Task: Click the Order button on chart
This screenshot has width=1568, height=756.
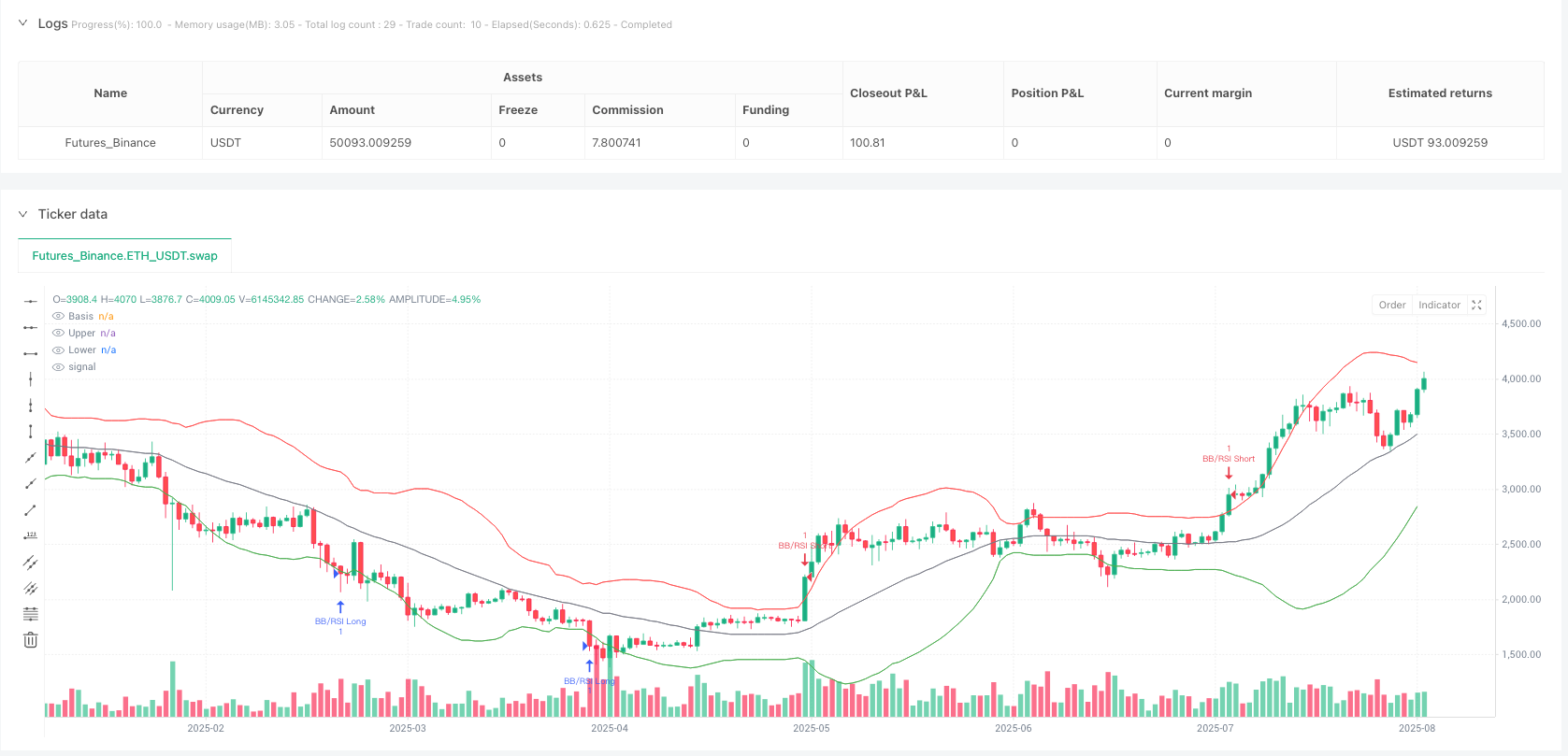Action: (x=1391, y=306)
